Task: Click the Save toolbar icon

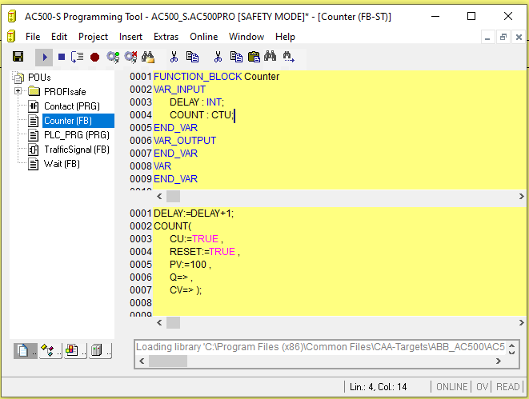Action: point(18,57)
